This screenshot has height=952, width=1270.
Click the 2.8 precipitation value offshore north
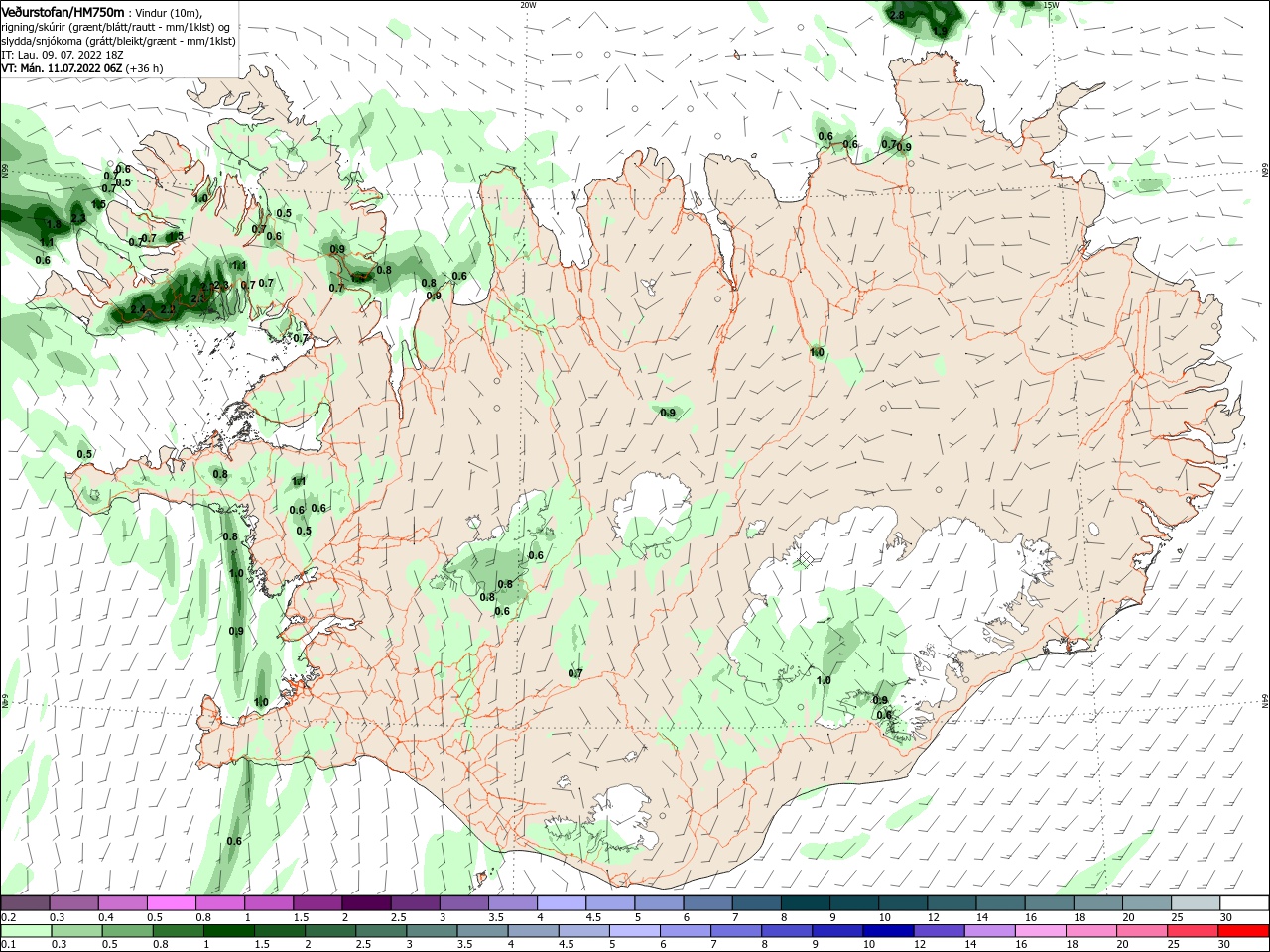897,15
